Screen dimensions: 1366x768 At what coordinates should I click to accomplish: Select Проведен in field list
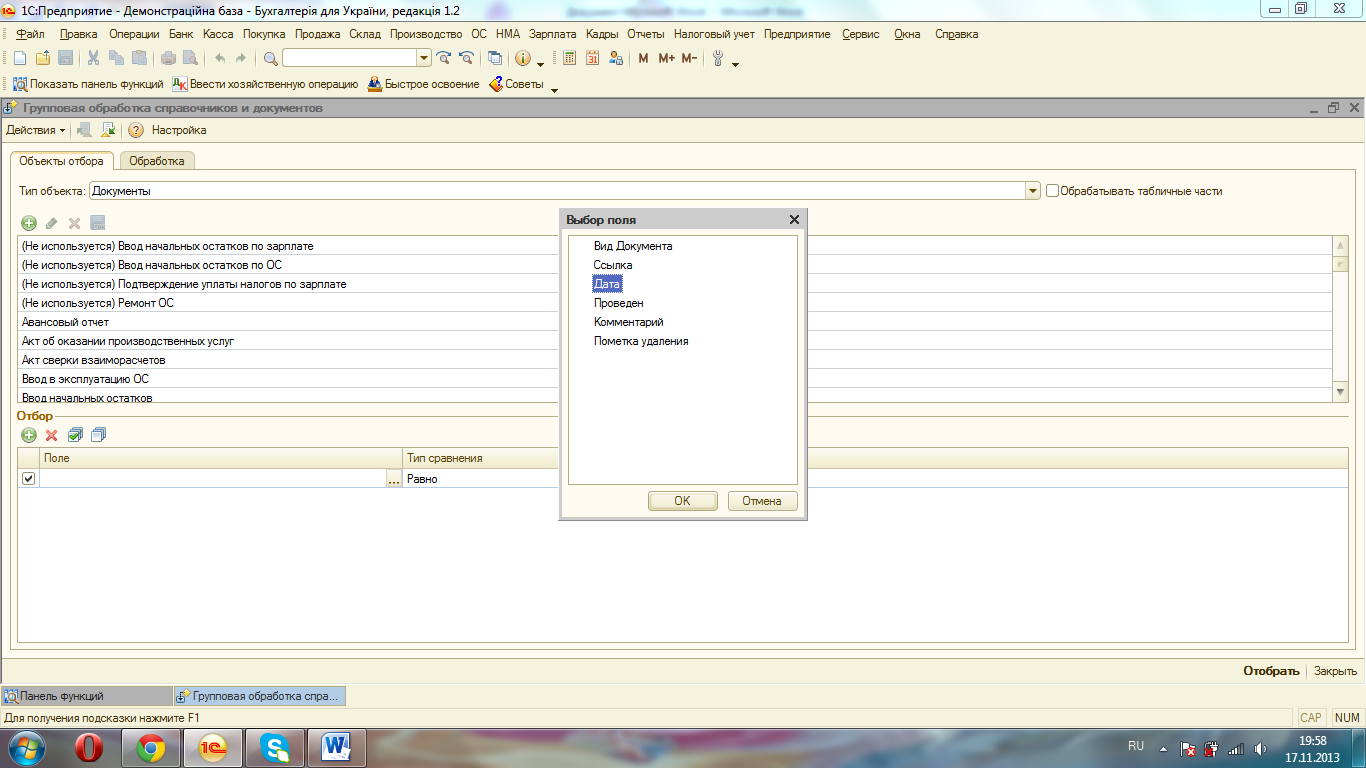click(x=619, y=303)
